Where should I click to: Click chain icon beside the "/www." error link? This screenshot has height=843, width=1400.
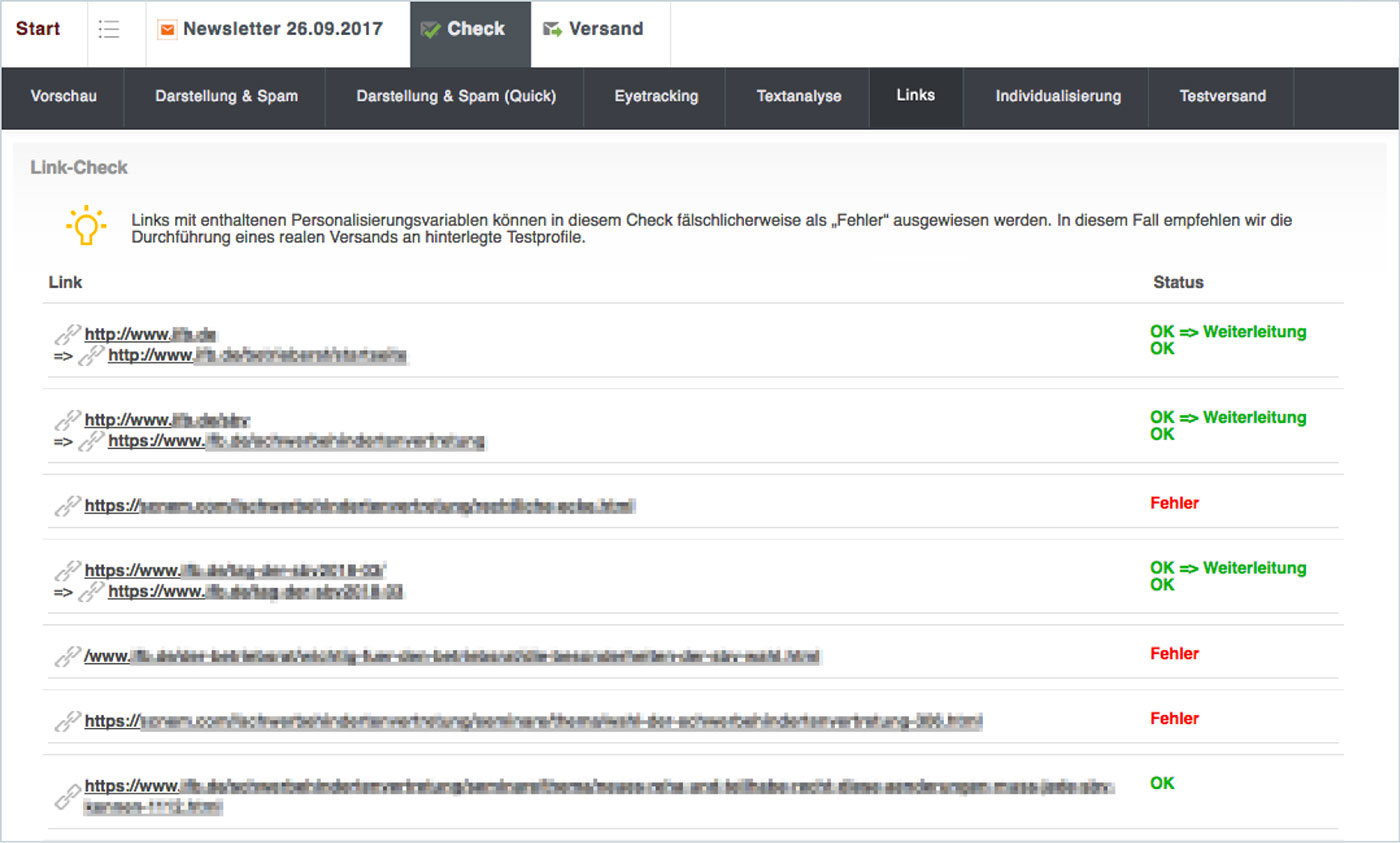pos(67,657)
